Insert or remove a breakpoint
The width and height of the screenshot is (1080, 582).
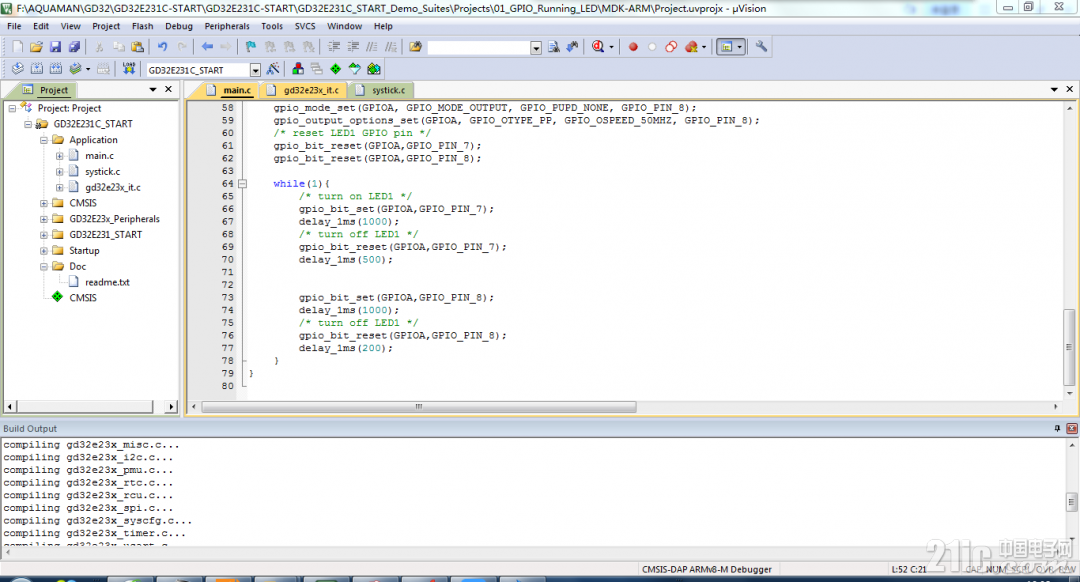pos(633,47)
